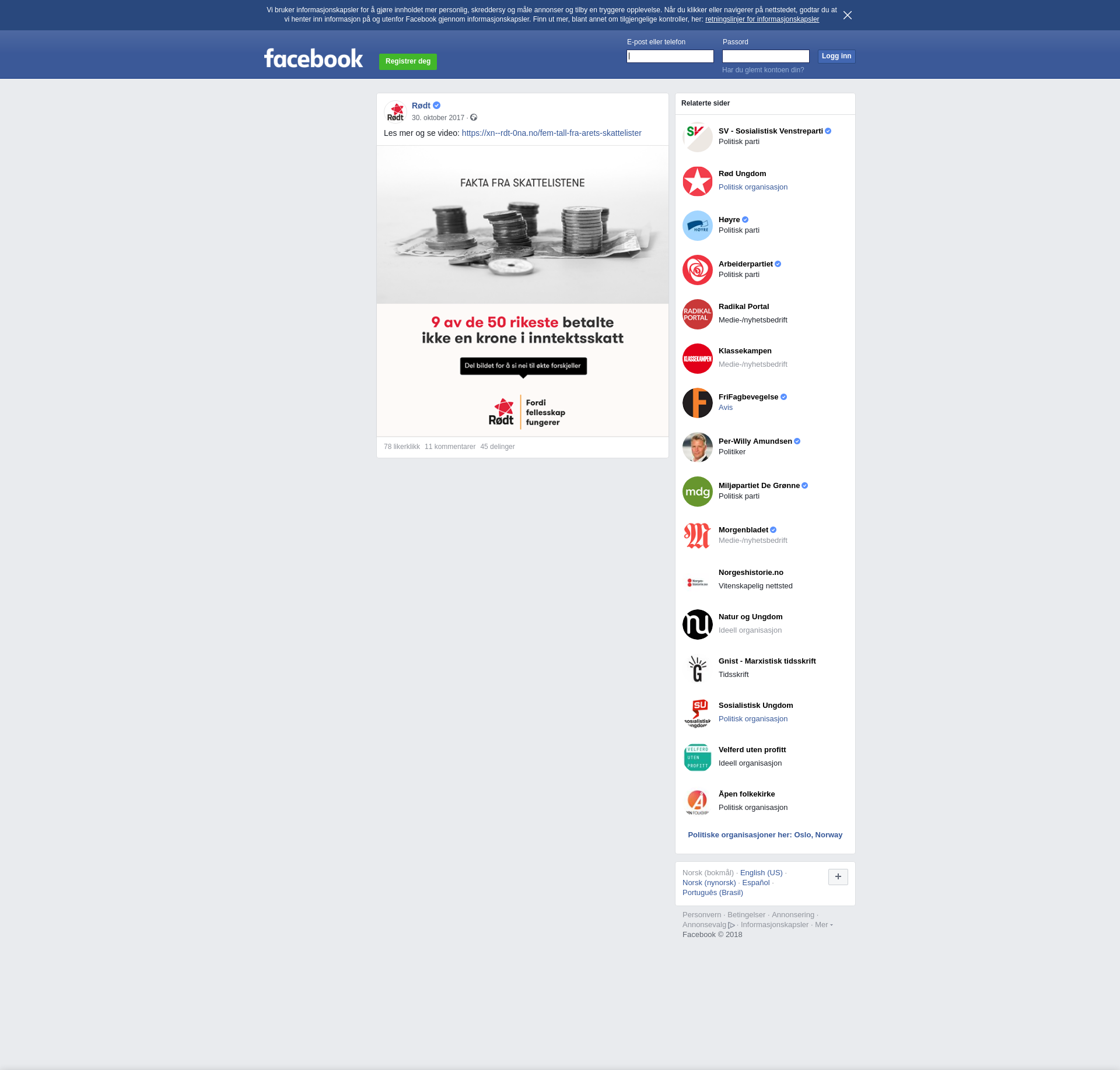
Task: Open SV Sosialistisk Venstreparti logo
Action: point(698,137)
